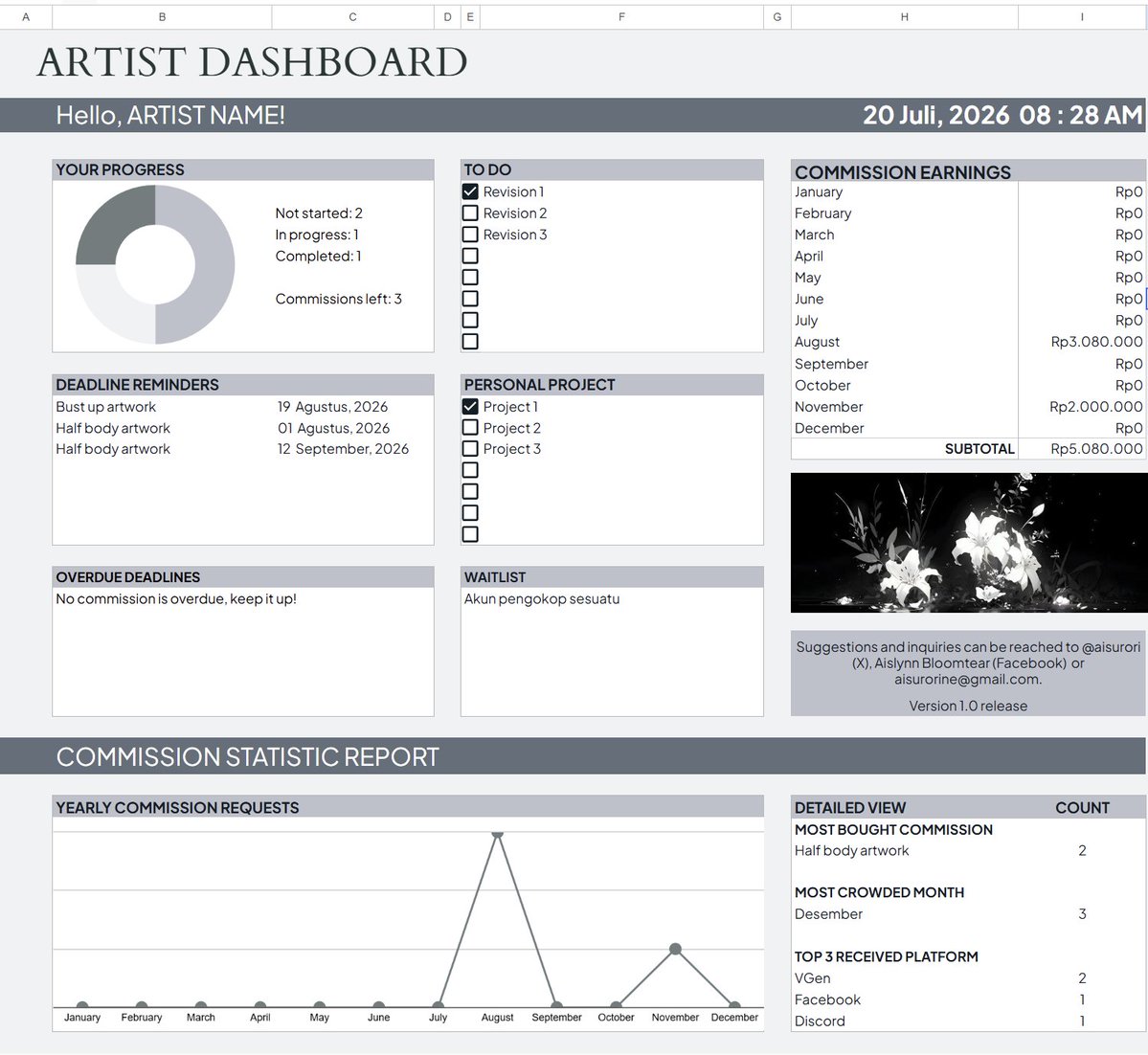Click the MOST BOUGHT COMMISSION label

[893, 829]
